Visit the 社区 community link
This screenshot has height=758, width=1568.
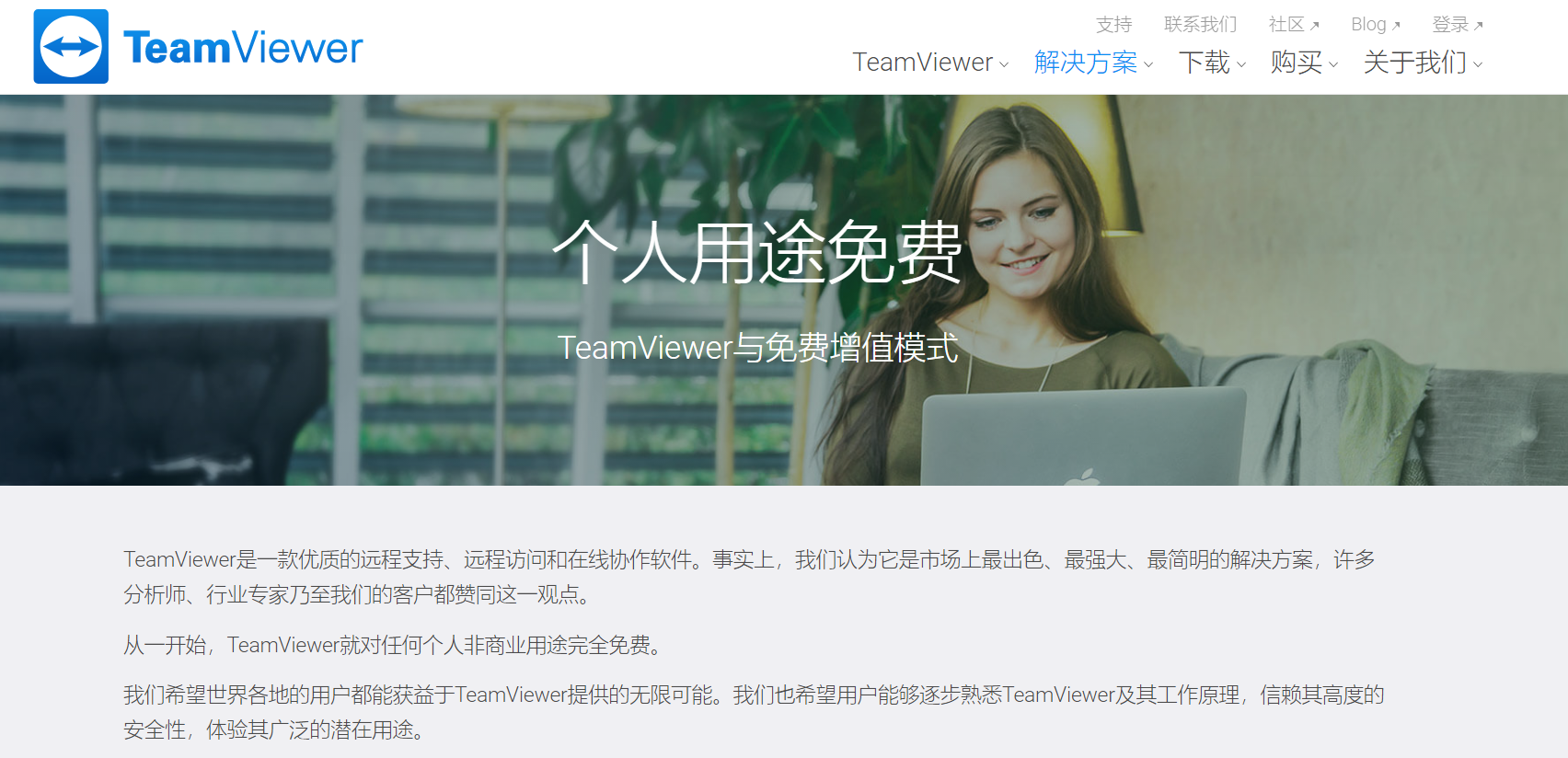pos(1293,25)
